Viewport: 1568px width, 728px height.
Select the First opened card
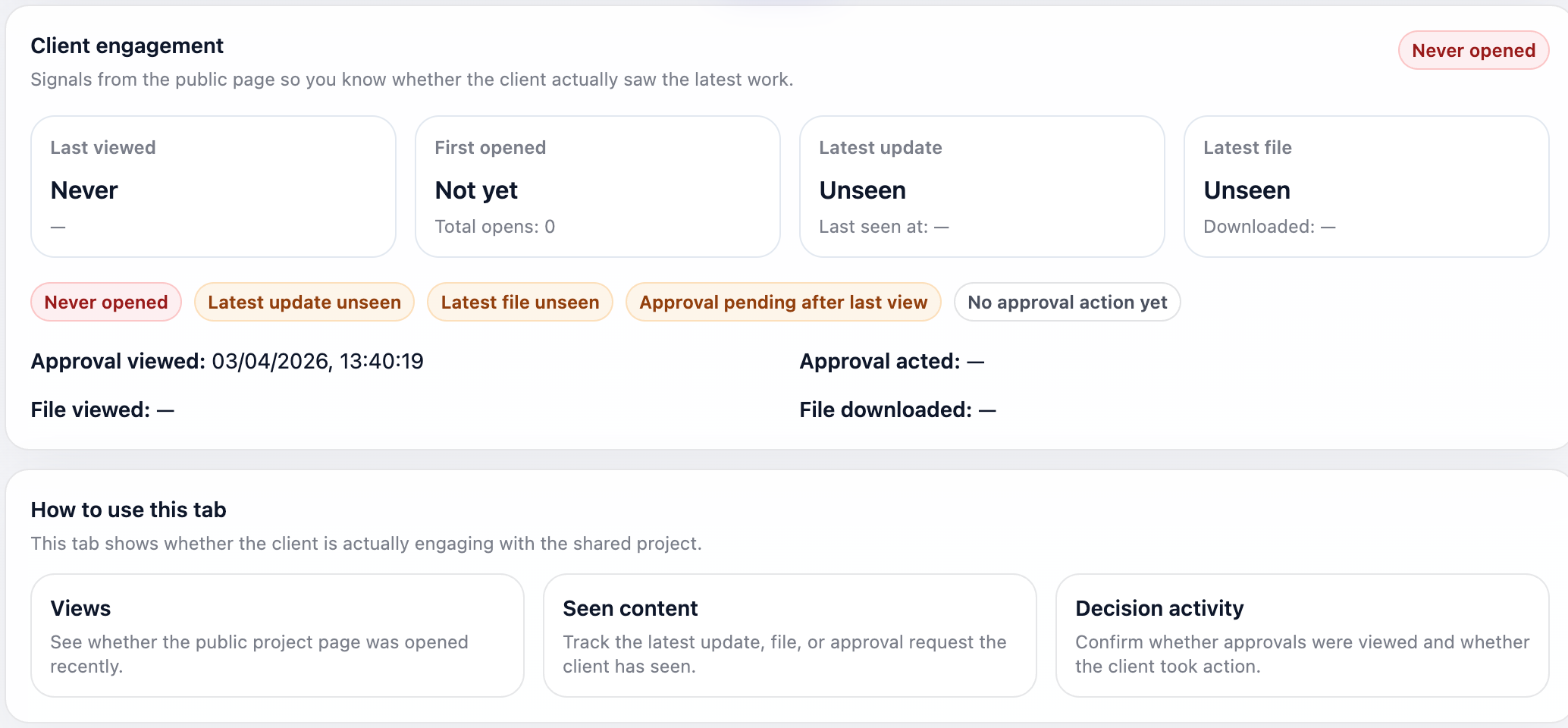597,187
